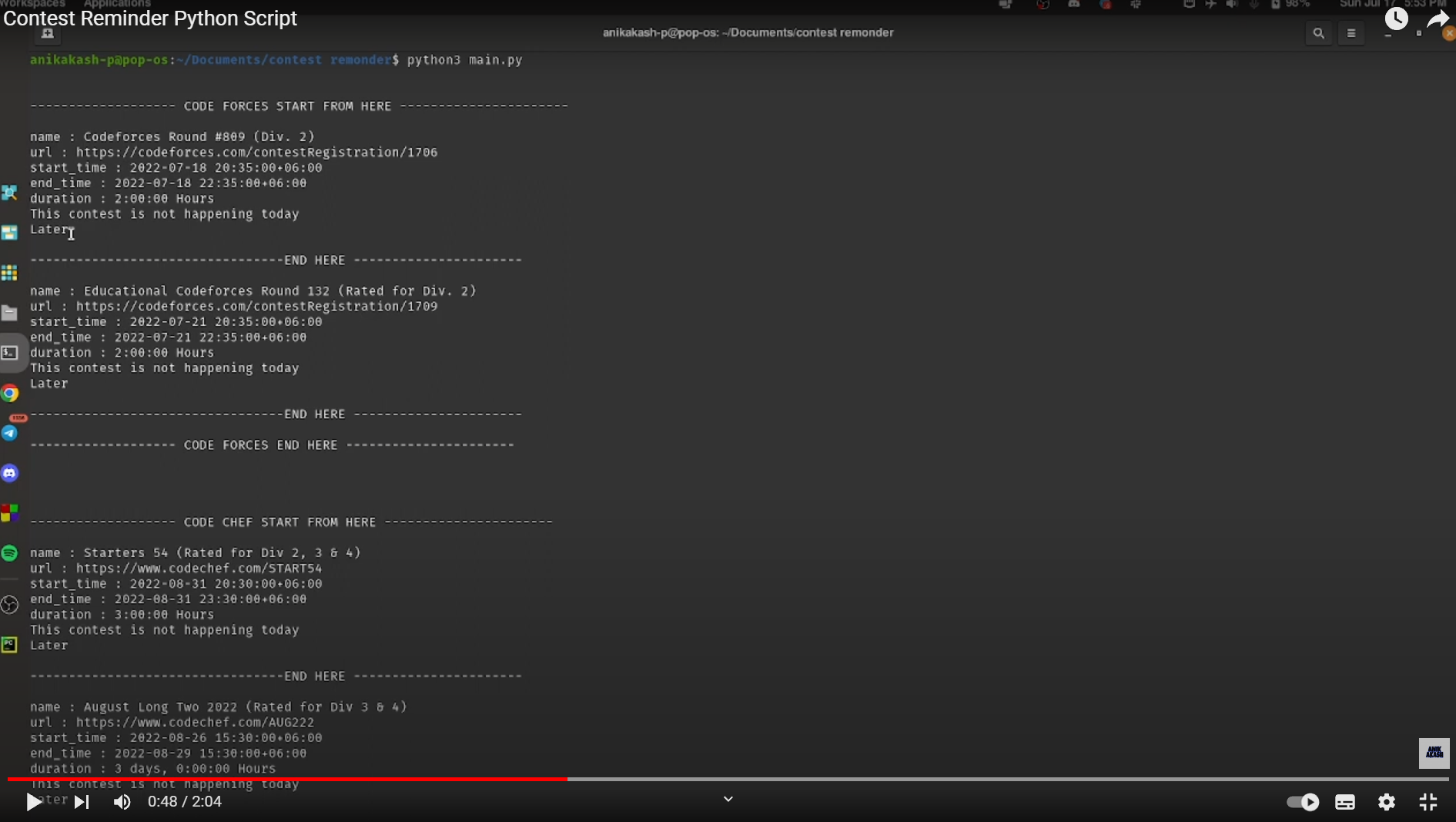Open Telegram from the dock
The width and height of the screenshot is (1456, 822).
[9, 433]
